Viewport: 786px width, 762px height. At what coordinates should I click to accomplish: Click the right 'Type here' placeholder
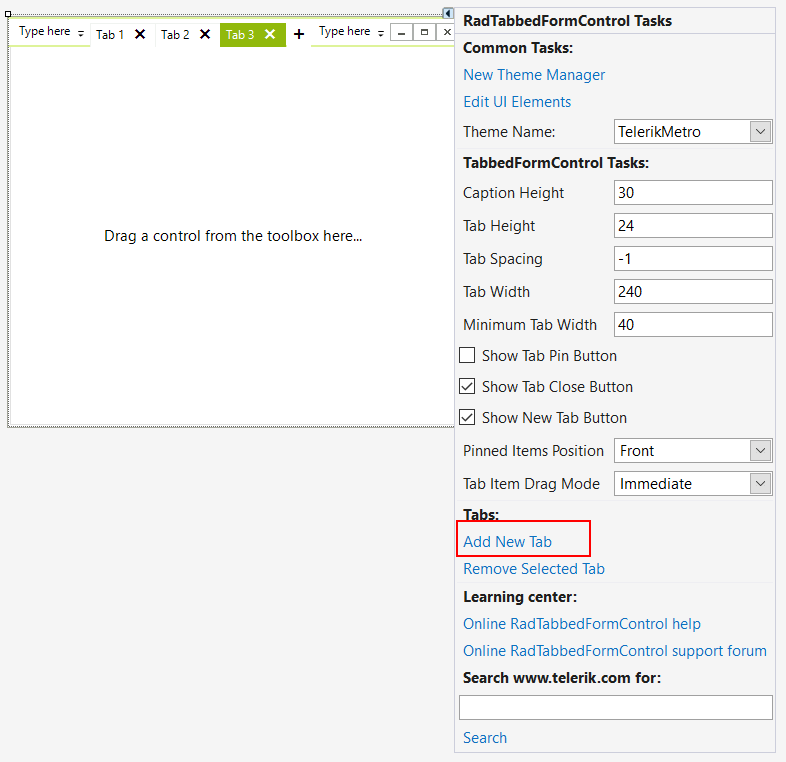point(345,31)
